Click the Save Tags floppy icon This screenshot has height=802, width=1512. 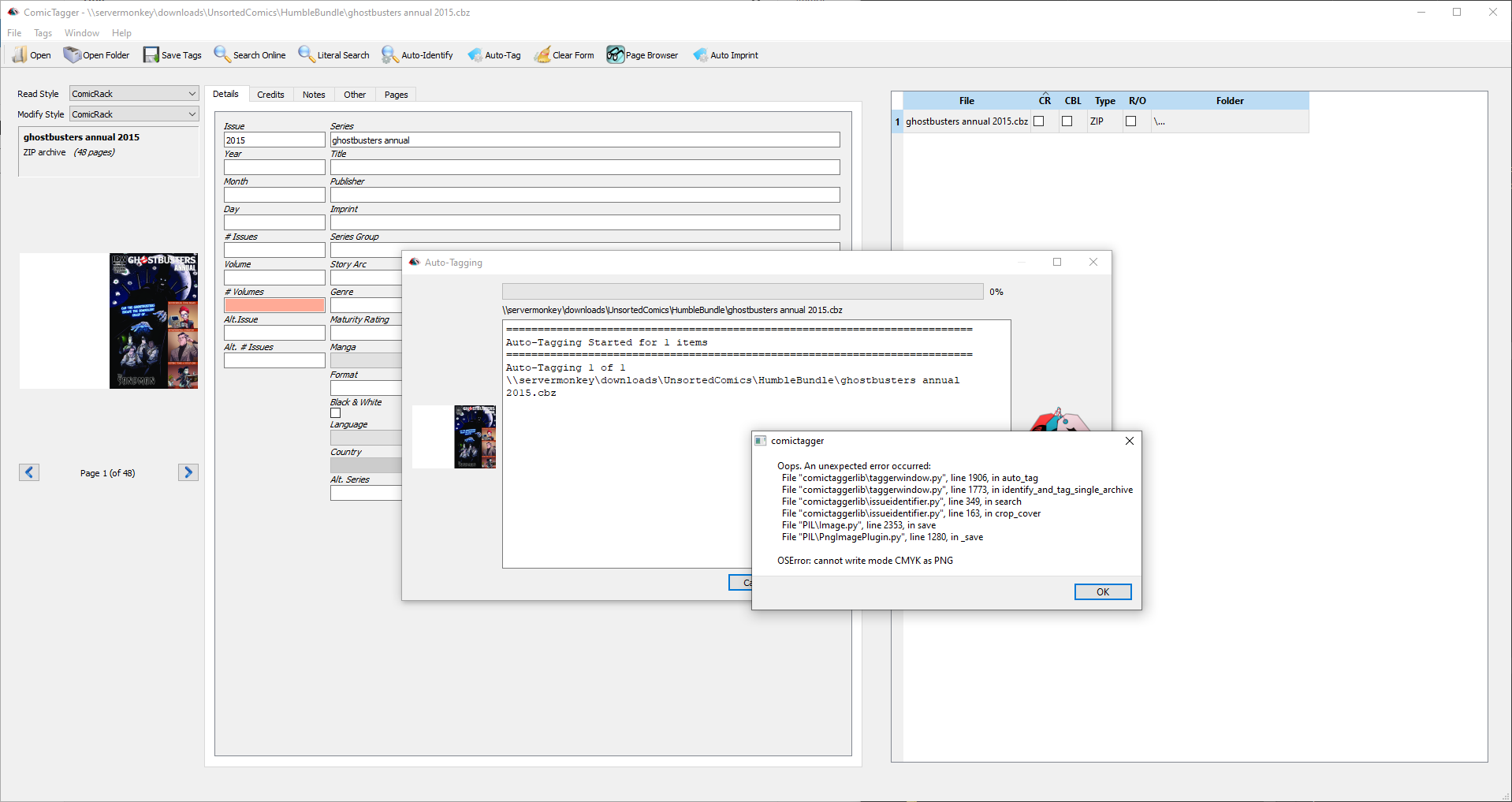(151, 54)
